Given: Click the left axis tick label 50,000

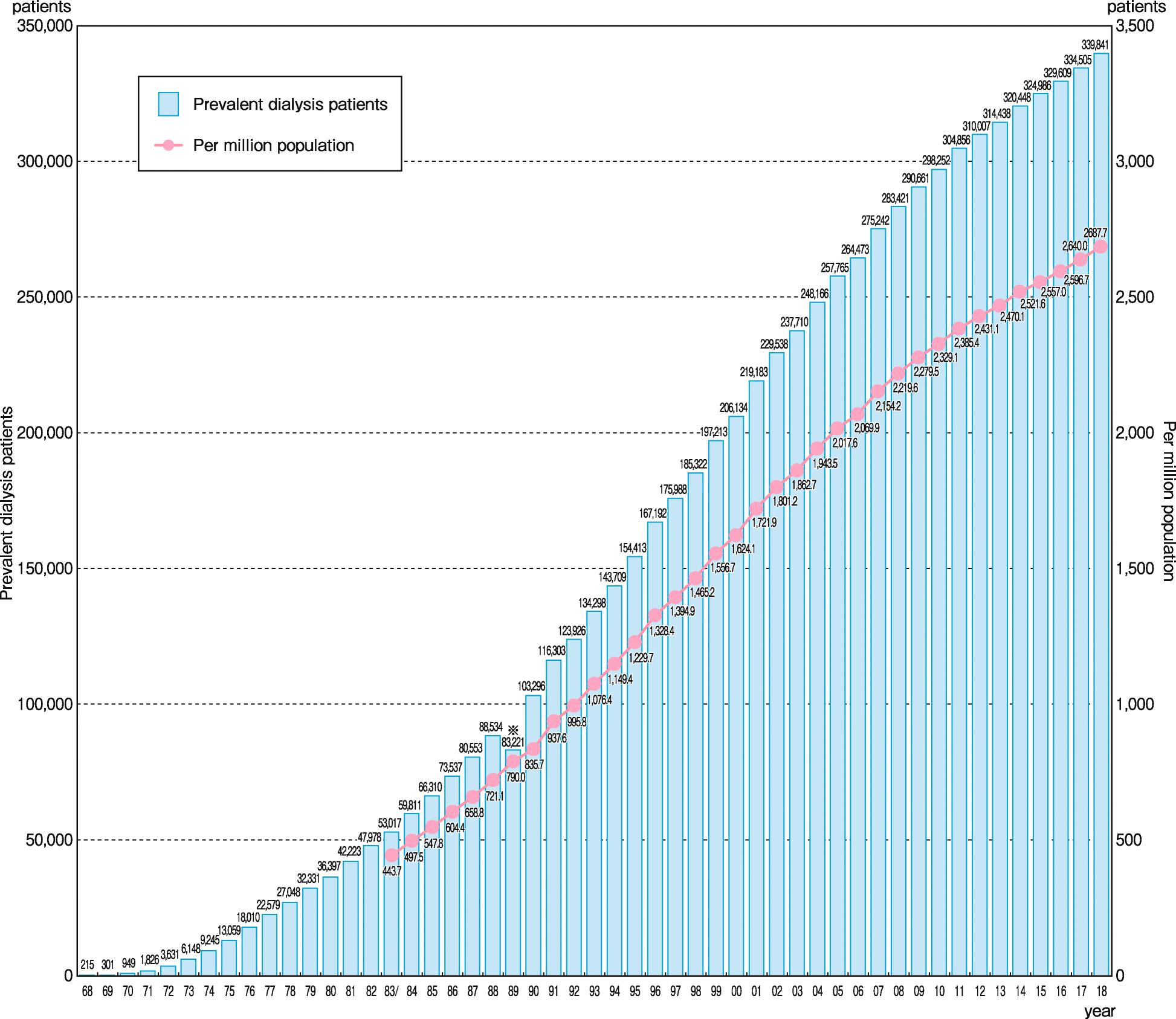Looking at the screenshot, I should pos(48,840).
